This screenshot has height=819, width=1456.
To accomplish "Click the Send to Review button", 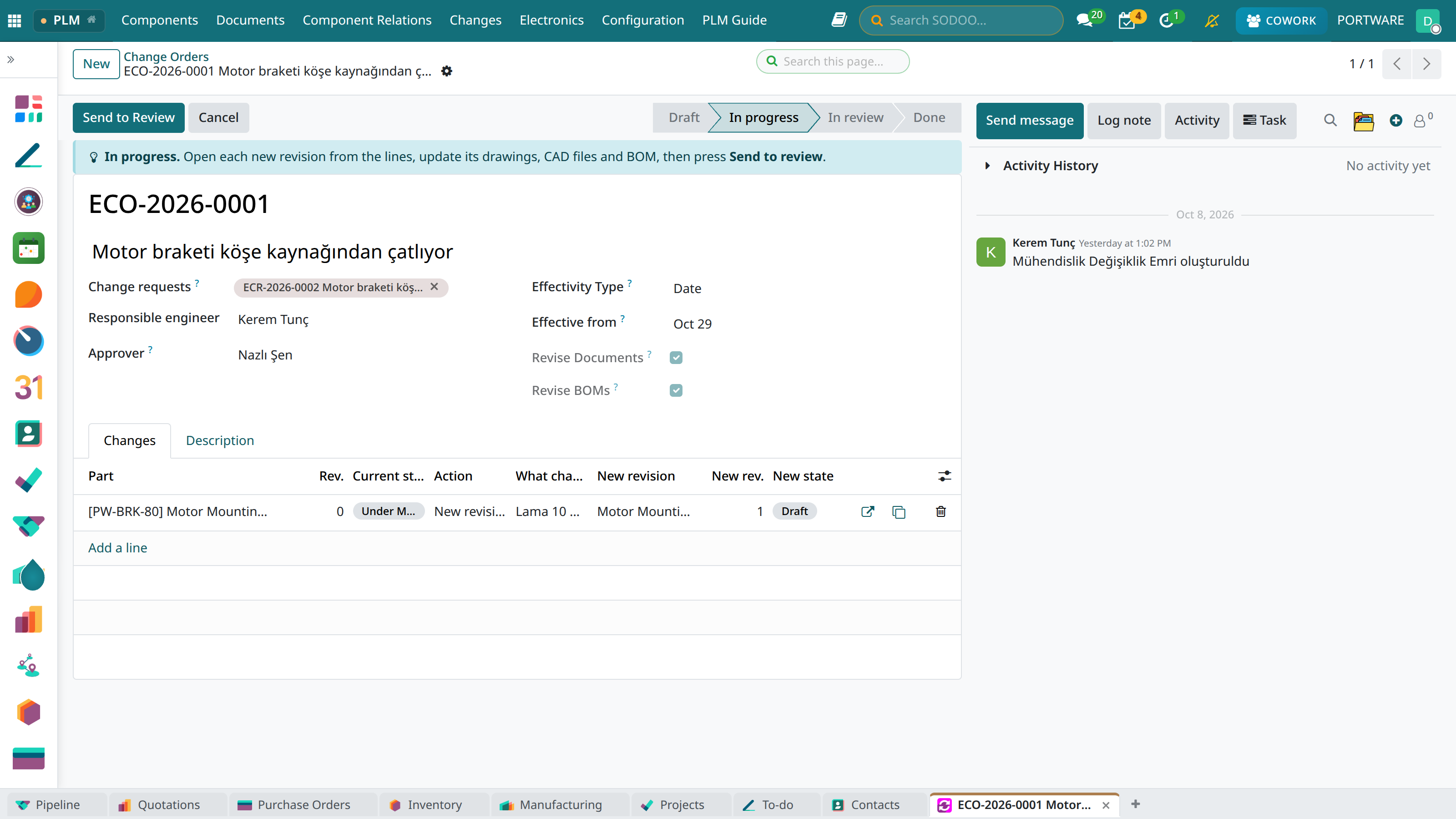I will [128, 117].
